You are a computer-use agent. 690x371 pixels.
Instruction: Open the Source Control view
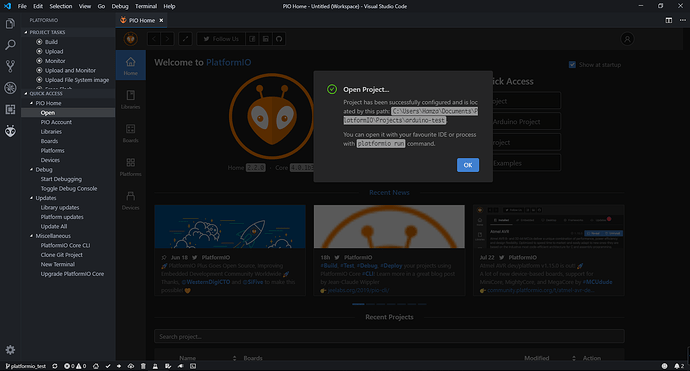click(10, 66)
